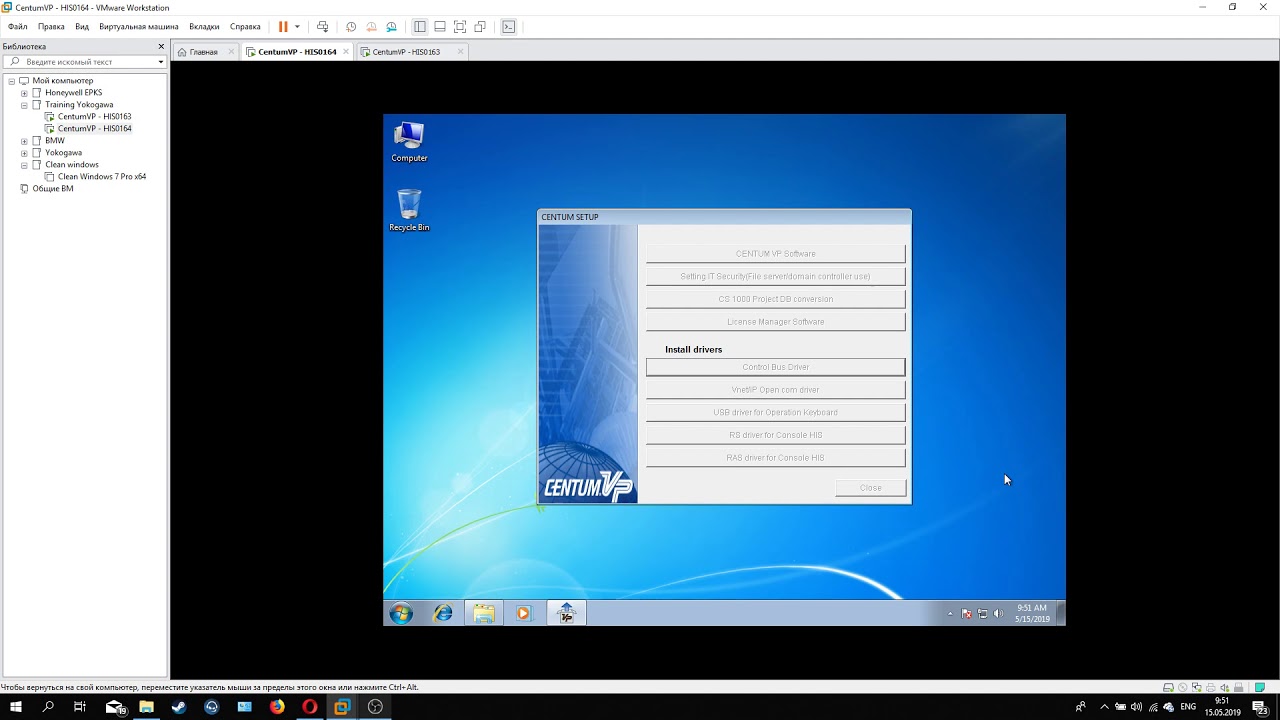The image size is (1280, 720).
Task: Toggle the thumbnail bar view icon
Action: click(440, 27)
